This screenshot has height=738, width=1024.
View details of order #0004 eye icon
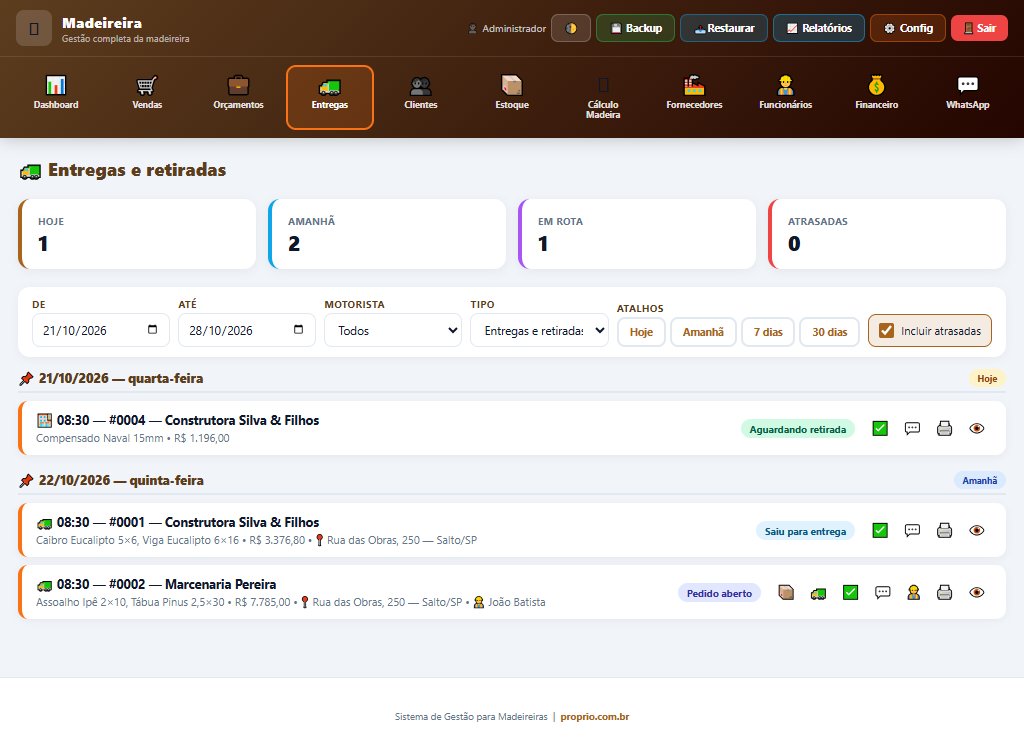pos(976,428)
